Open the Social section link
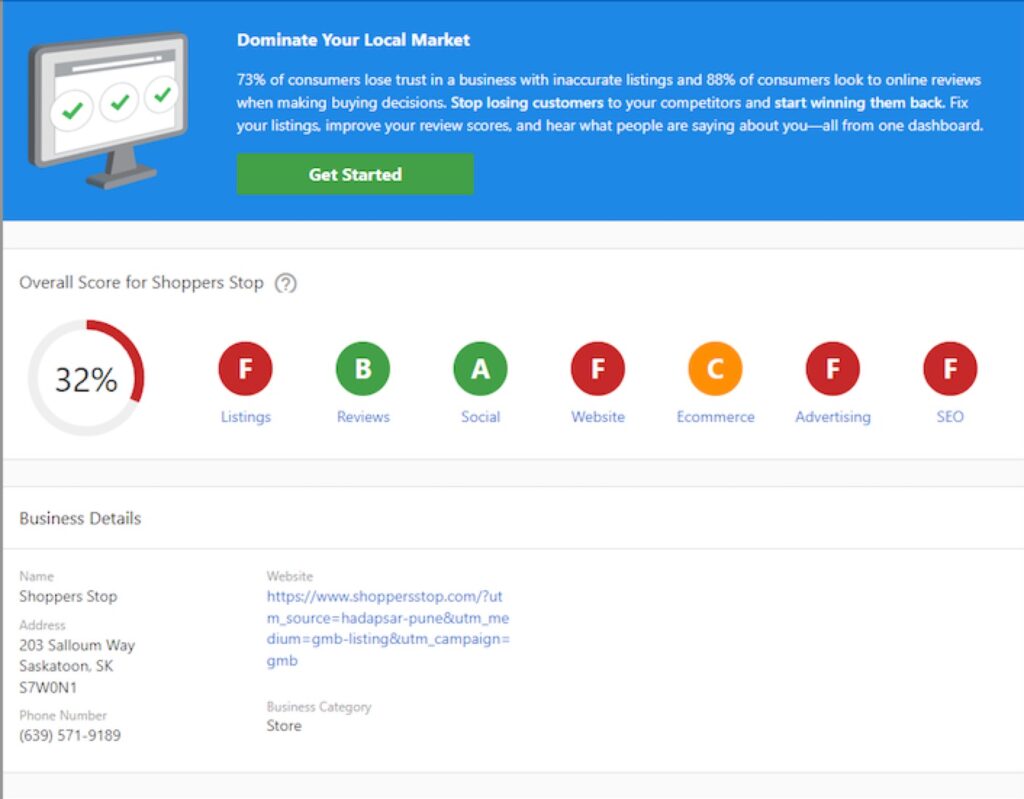This screenshot has width=1024, height=799. tap(481, 417)
